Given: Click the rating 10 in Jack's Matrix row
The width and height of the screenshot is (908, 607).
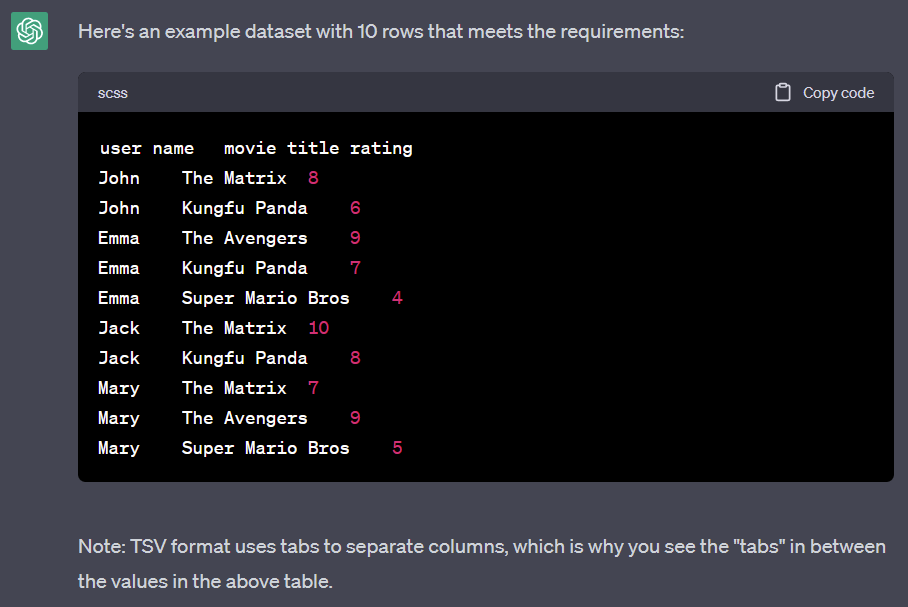Looking at the screenshot, I should click(318, 328).
